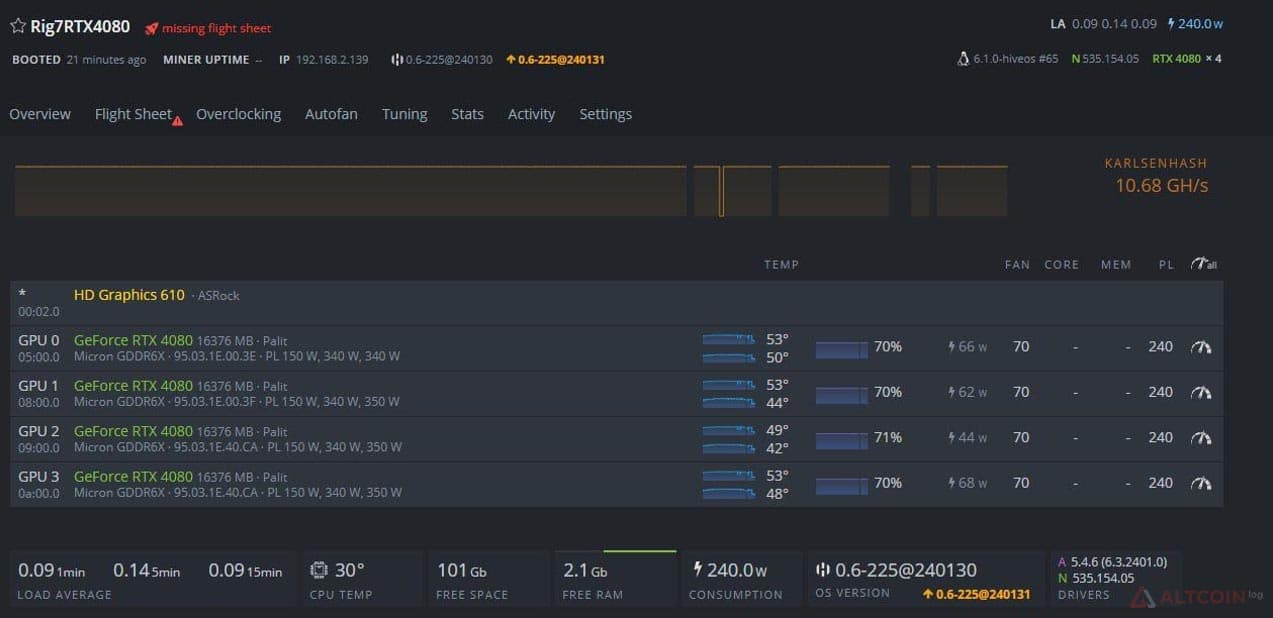Click the load average tile

(x=153, y=580)
